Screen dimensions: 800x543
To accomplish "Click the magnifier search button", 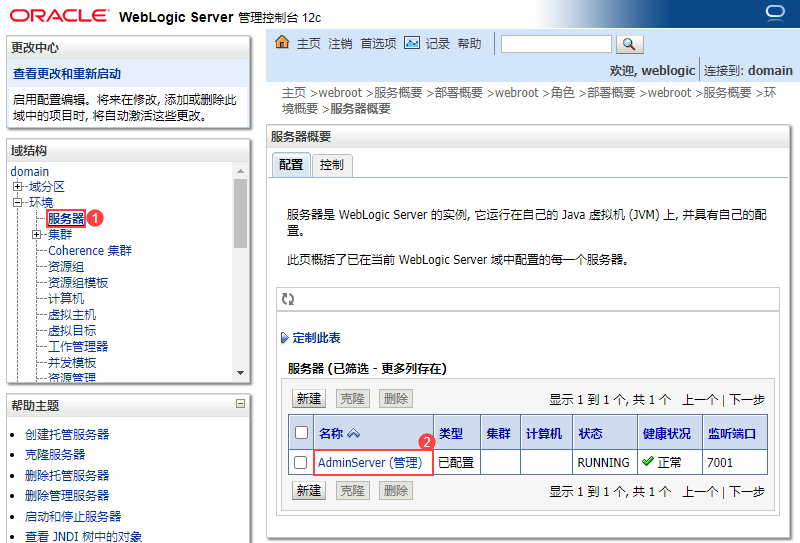I will click(630, 44).
